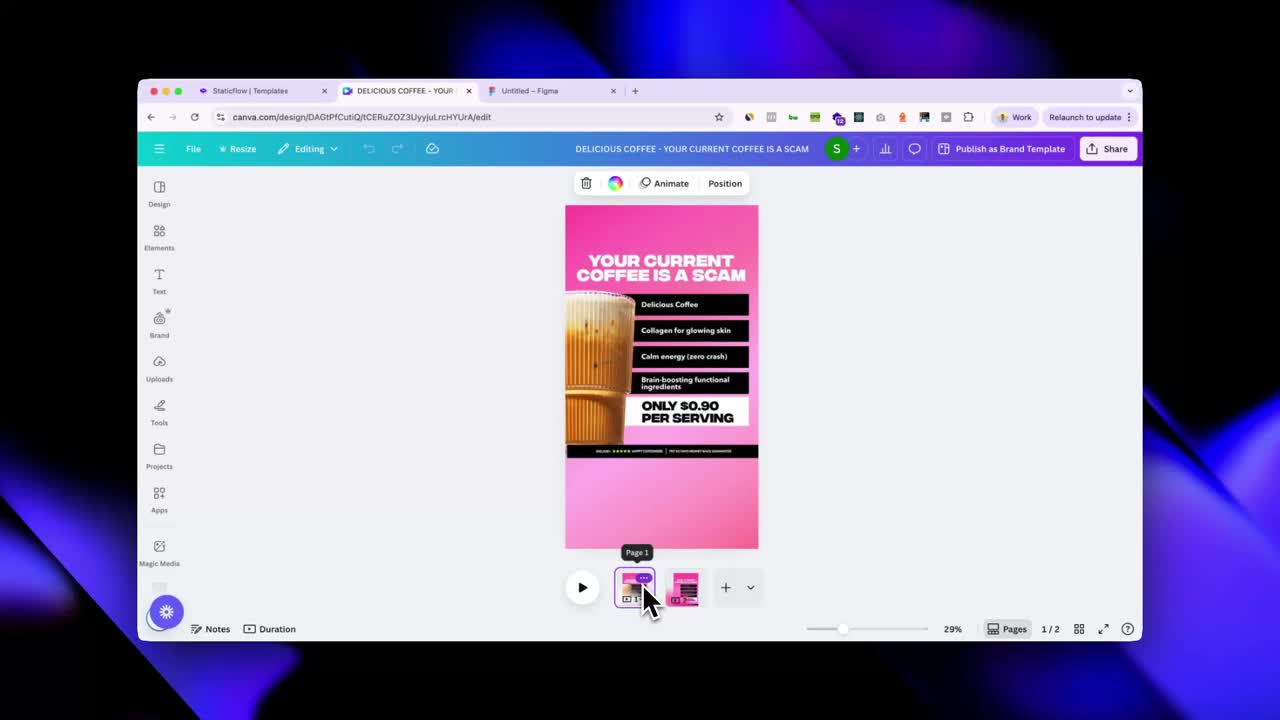Open the Duration settings
This screenshot has width=1280, height=720.
pos(270,629)
